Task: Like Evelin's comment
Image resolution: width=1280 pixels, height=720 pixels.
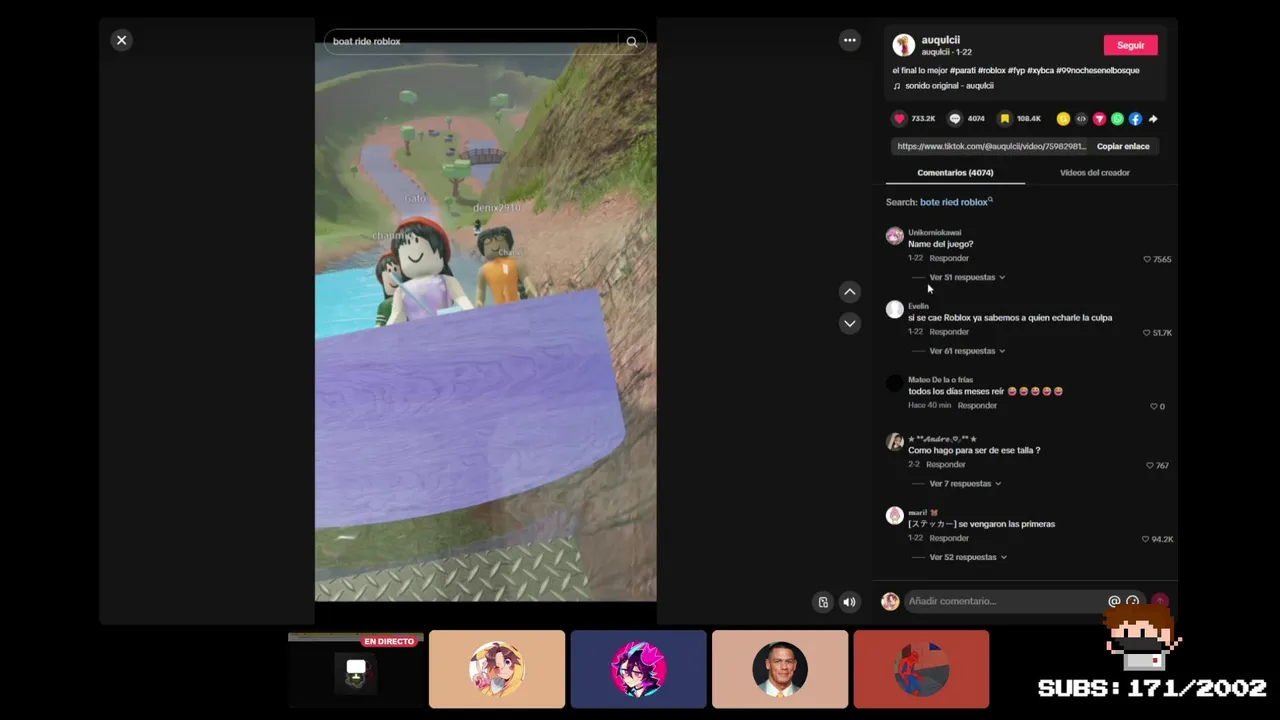Action: click(1147, 333)
